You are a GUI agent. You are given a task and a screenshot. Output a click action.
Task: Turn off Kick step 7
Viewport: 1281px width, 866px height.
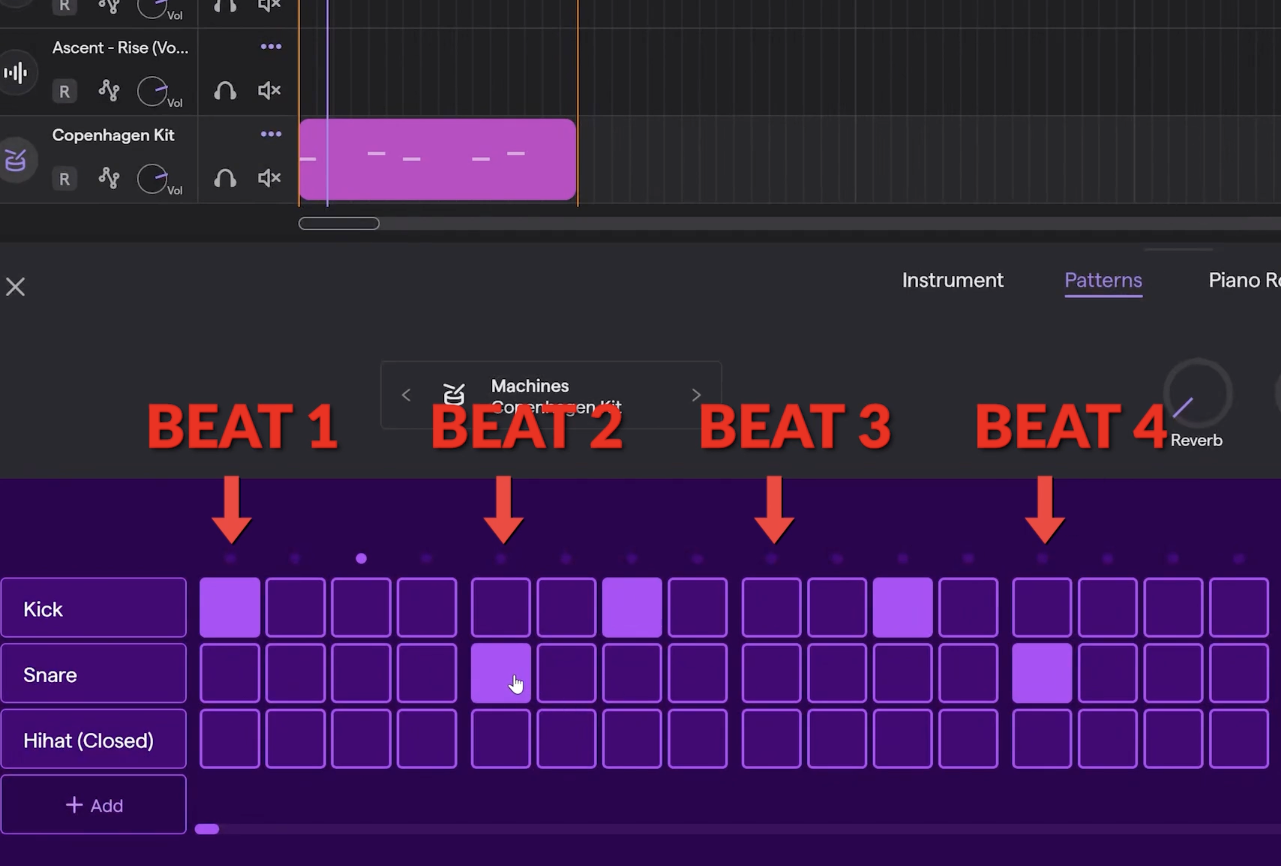tap(632, 608)
